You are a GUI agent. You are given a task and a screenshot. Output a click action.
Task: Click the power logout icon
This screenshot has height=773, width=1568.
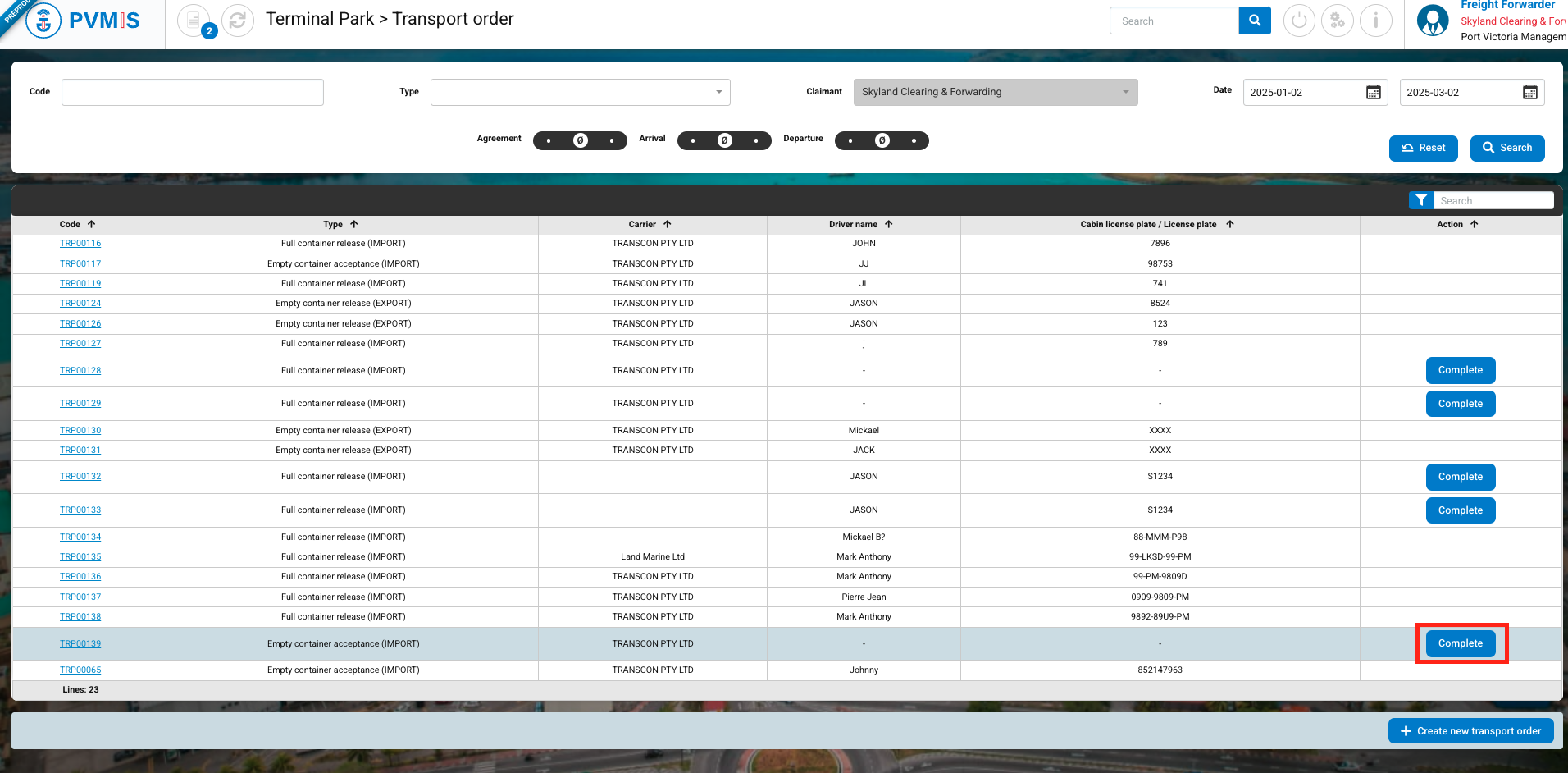pyautogui.click(x=1299, y=21)
